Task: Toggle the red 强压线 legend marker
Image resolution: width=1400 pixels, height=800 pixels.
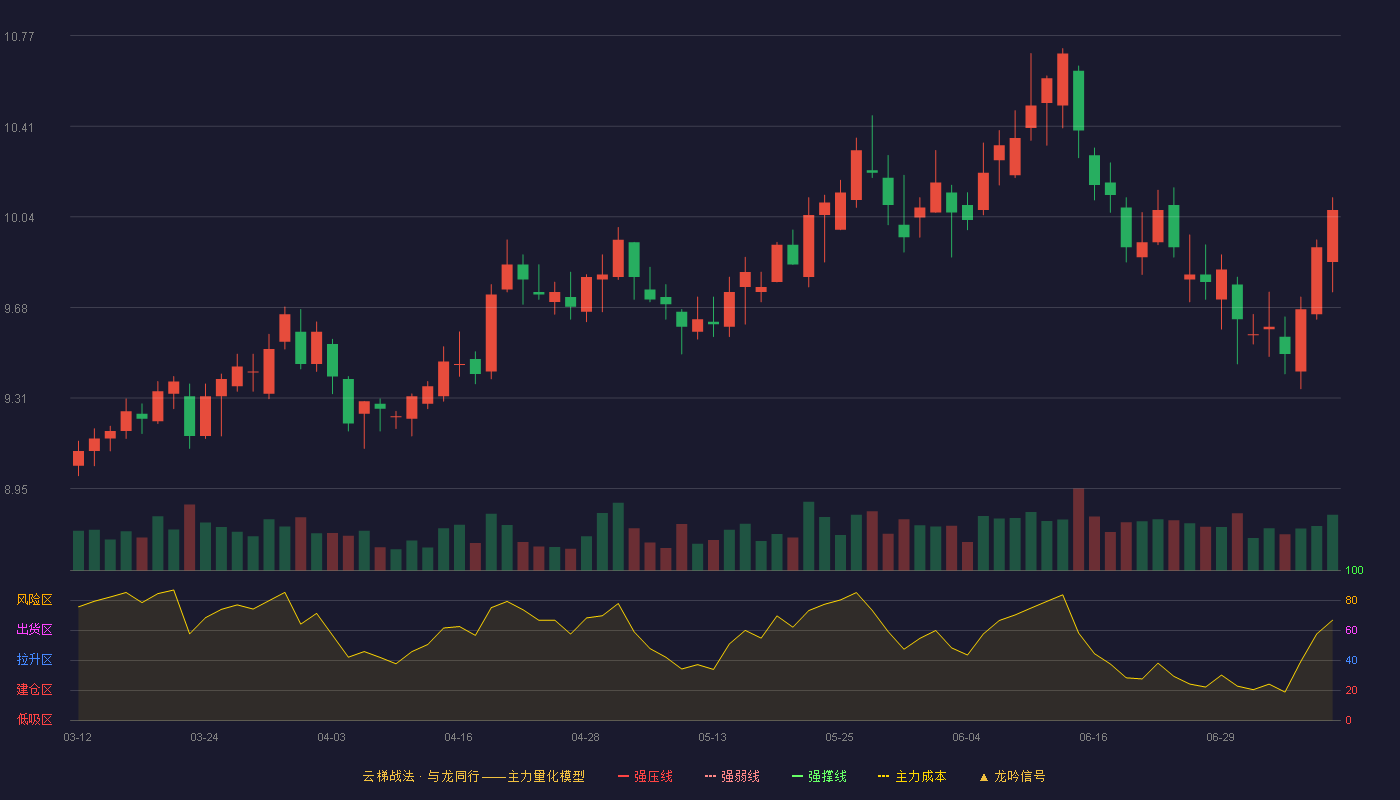Action: 624,776
